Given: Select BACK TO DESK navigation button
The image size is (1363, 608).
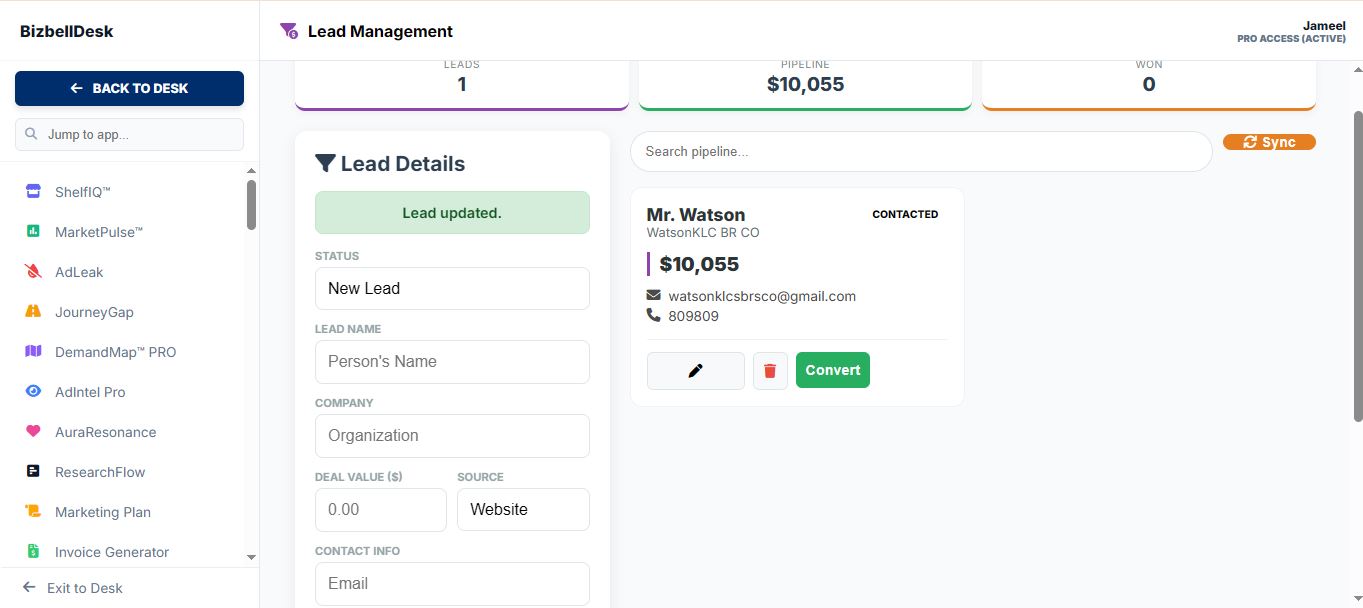Looking at the screenshot, I should [x=129, y=88].
